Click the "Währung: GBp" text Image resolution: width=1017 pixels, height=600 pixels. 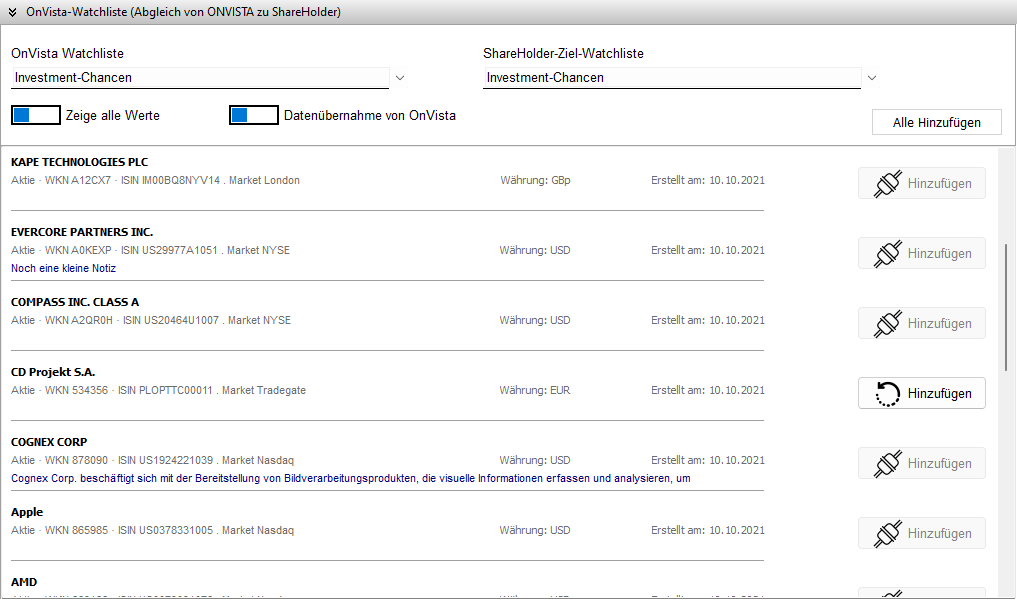(x=535, y=180)
